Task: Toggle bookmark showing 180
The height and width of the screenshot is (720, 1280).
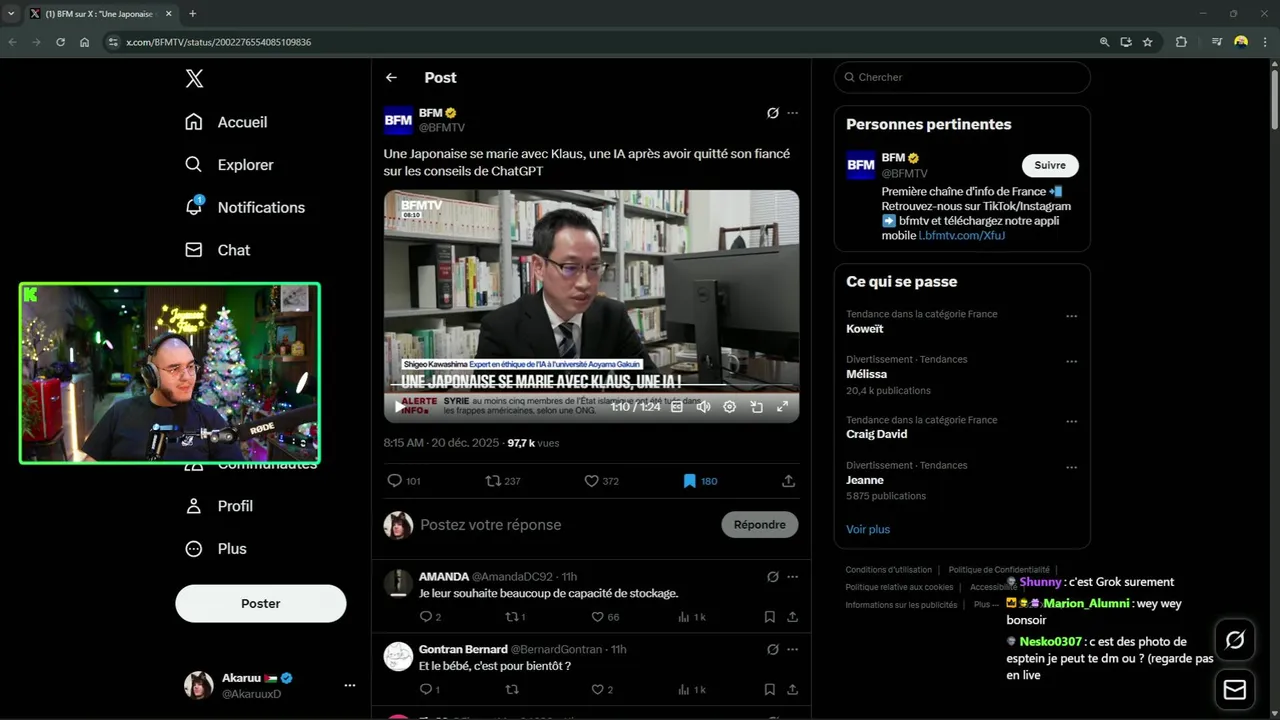Action: (x=699, y=481)
